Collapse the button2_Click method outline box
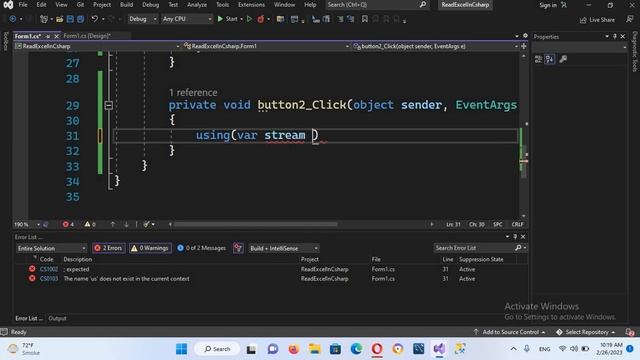The image size is (640, 360). [x=109, y=105]
